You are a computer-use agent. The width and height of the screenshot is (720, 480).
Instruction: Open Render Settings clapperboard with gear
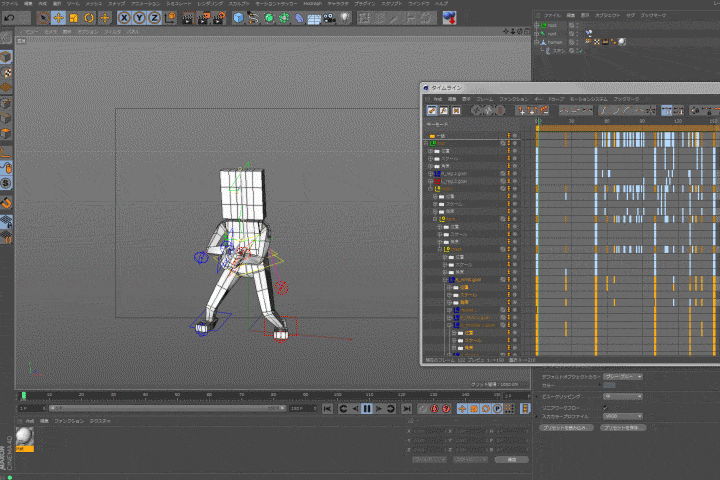(x=219, y=18)
